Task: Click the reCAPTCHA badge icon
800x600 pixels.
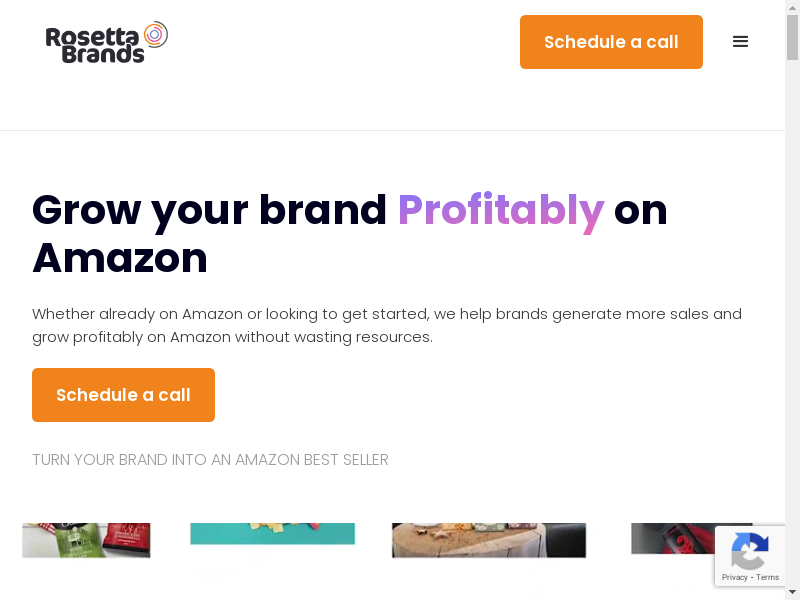Action: tap(749, 550)
